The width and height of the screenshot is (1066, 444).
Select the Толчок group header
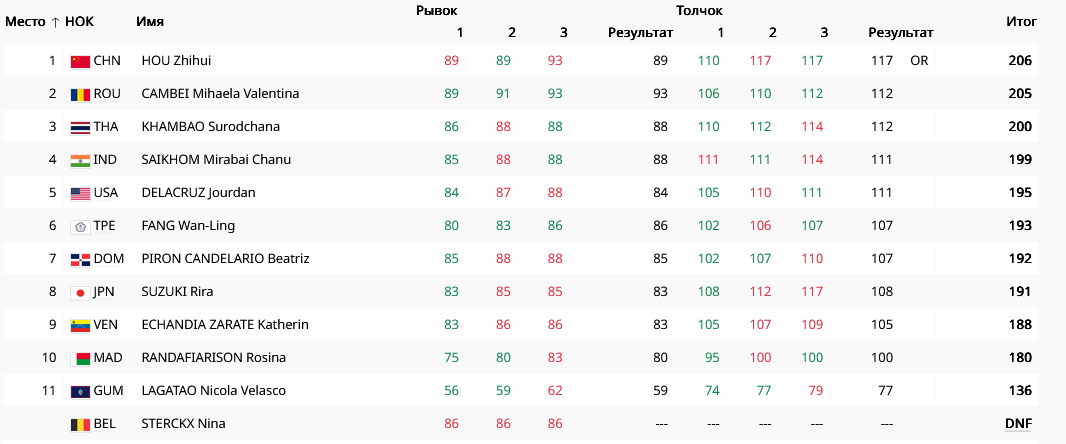[x=699, y=10]
